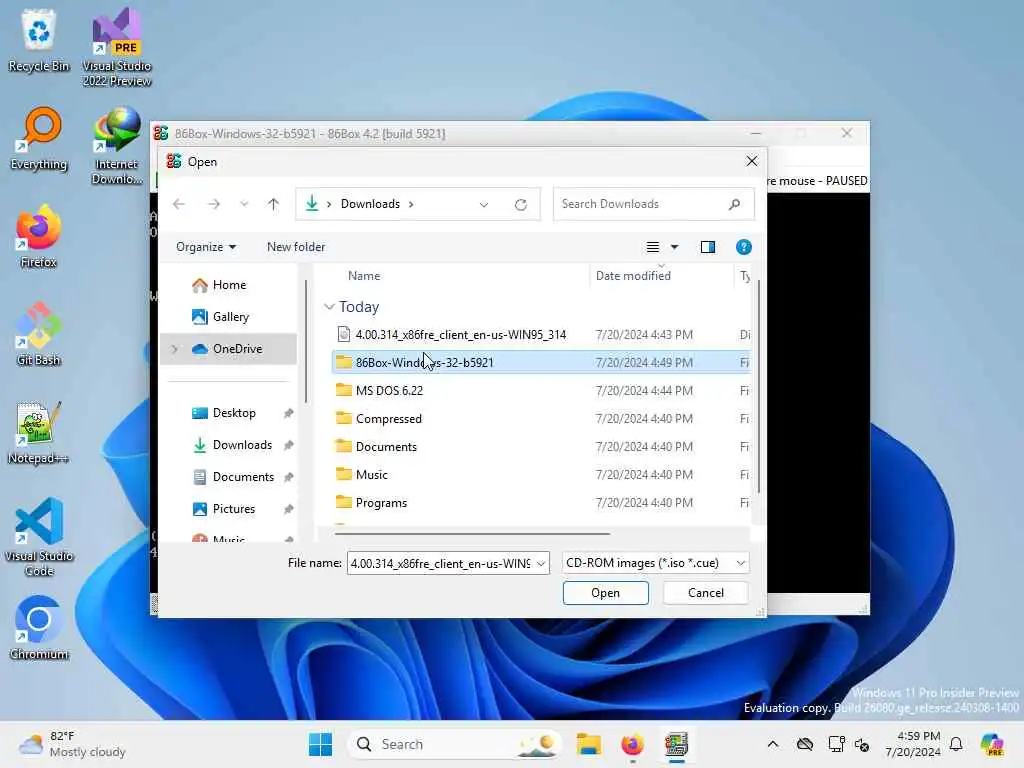Click the Open button
1024x768 pixels.
coord(605,593)
